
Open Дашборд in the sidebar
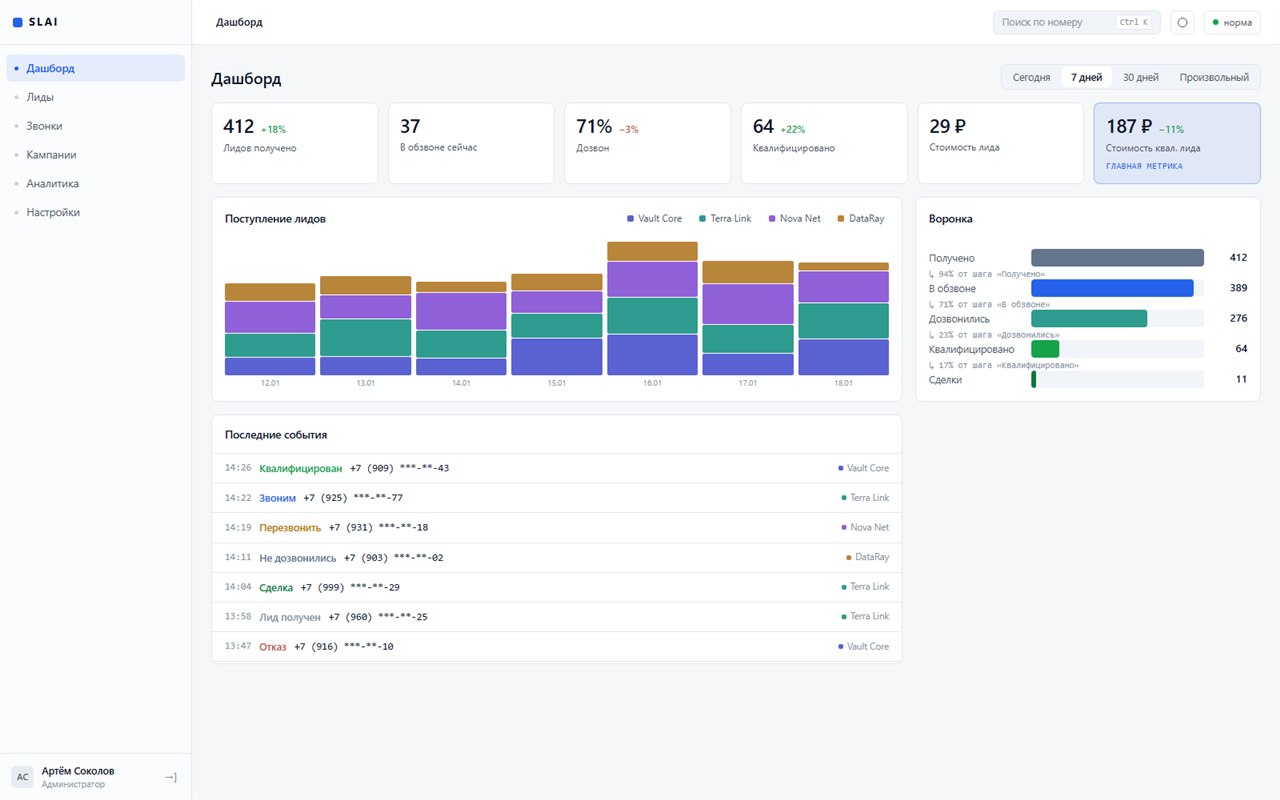pyautogui.click(x=96, y=68)
